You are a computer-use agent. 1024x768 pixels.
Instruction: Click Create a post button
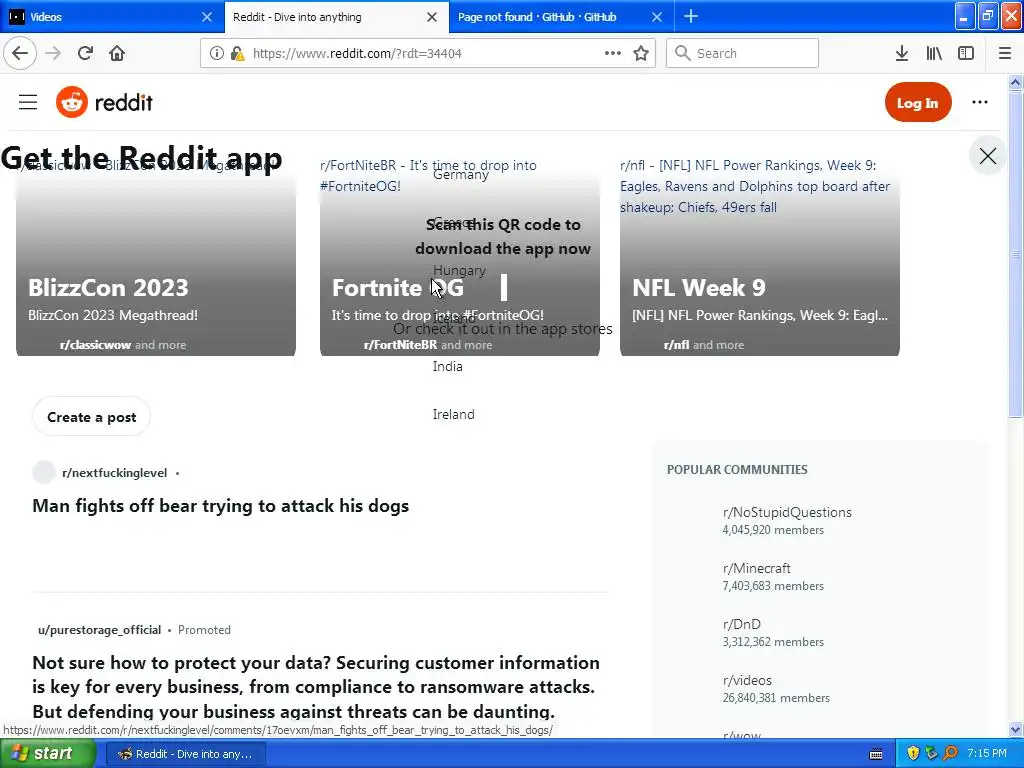pos(91,417)
